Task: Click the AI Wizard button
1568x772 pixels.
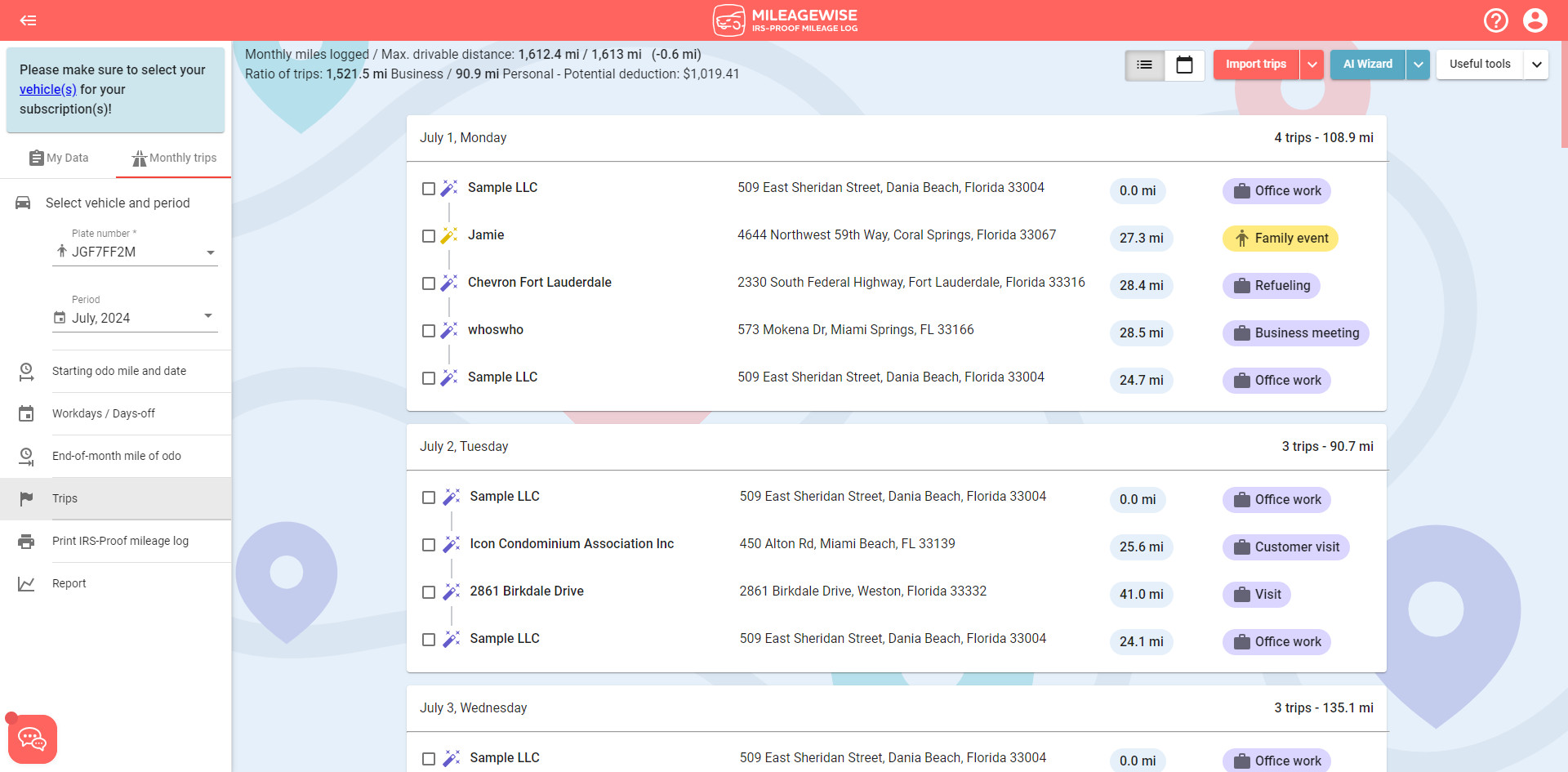Action: pos(1368,65)
